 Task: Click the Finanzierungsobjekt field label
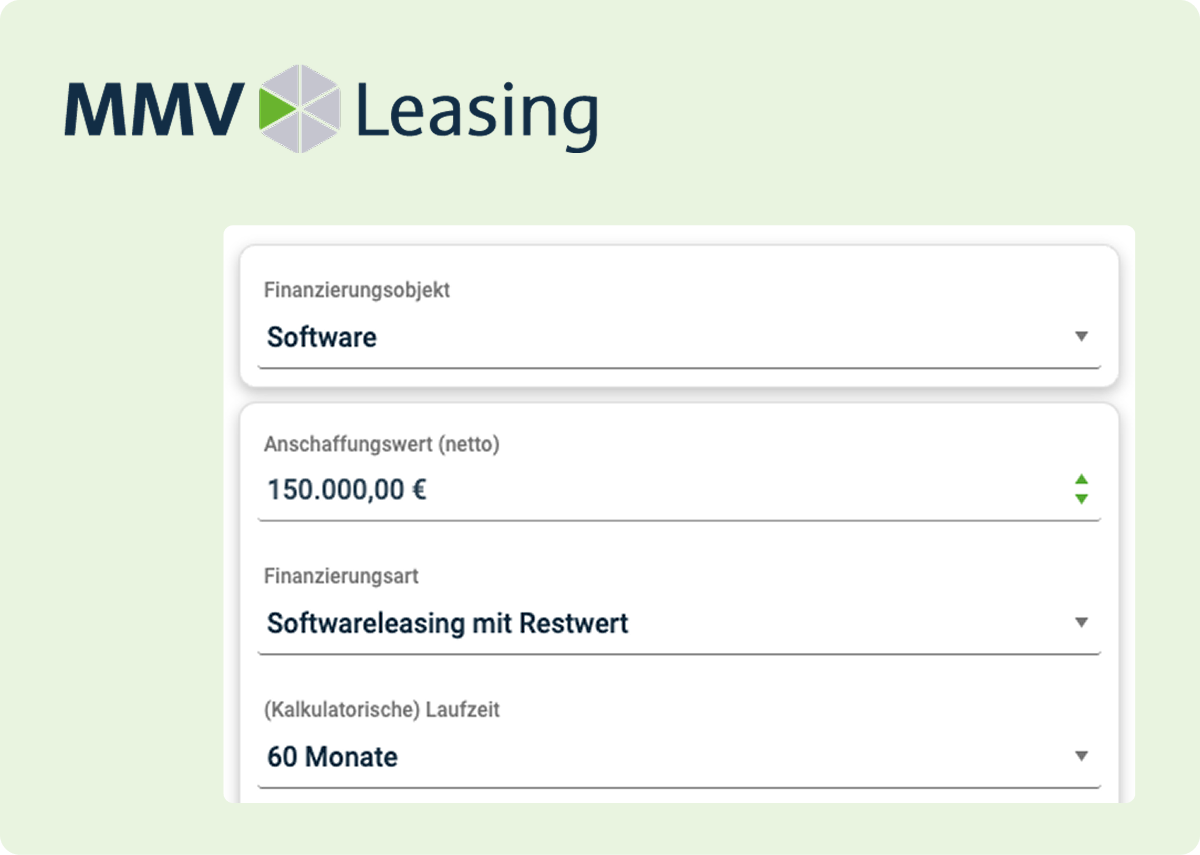click(x=356, y=290)
